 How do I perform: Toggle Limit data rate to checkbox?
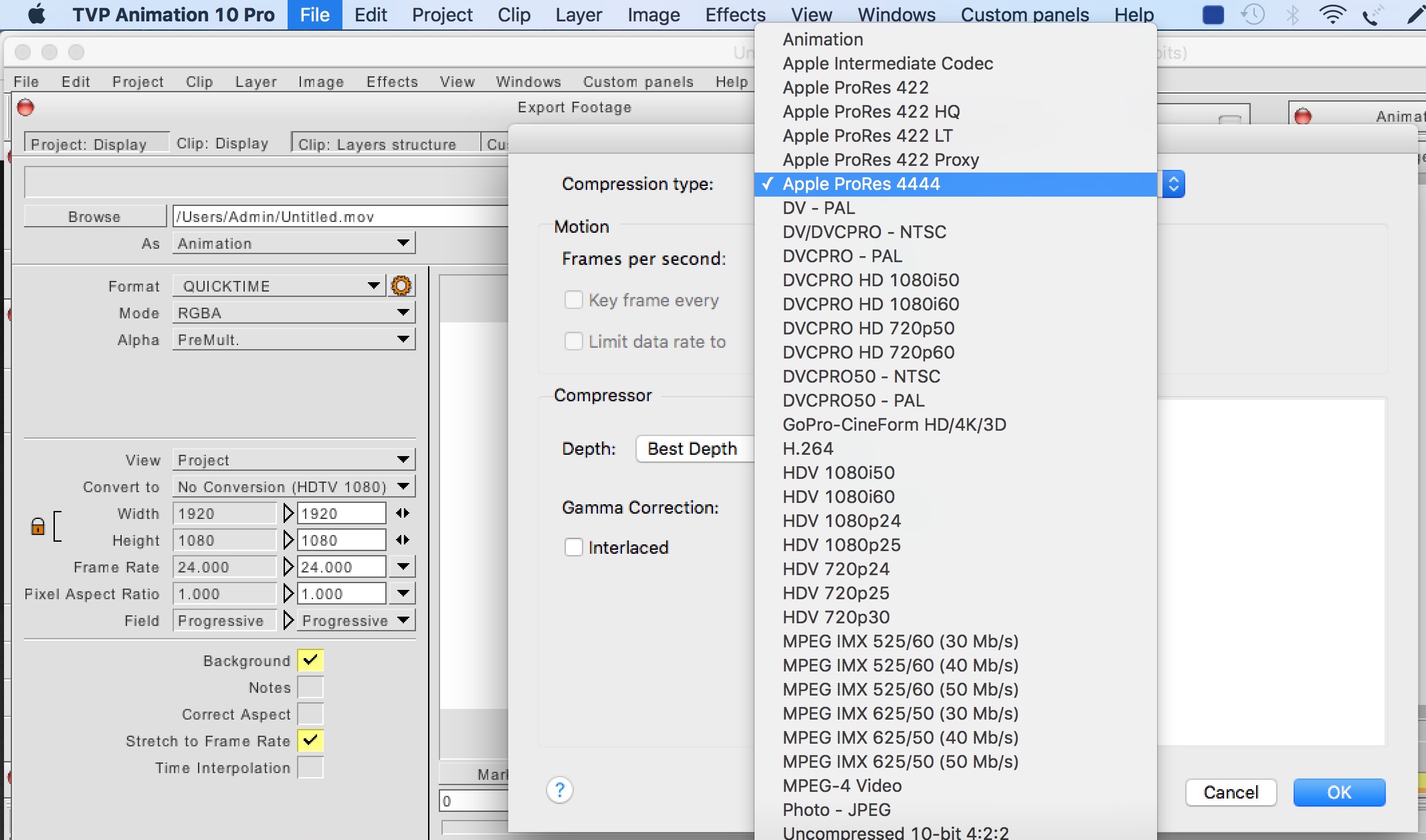[x=574, y=341]
